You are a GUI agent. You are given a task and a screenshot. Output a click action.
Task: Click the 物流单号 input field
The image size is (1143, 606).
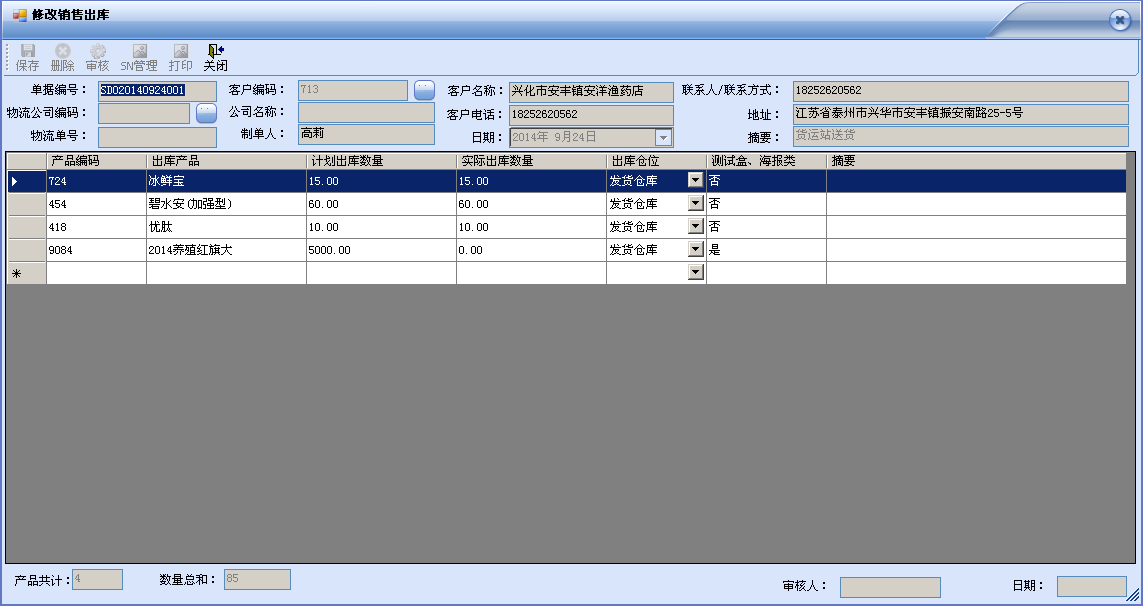pos(157,137)
